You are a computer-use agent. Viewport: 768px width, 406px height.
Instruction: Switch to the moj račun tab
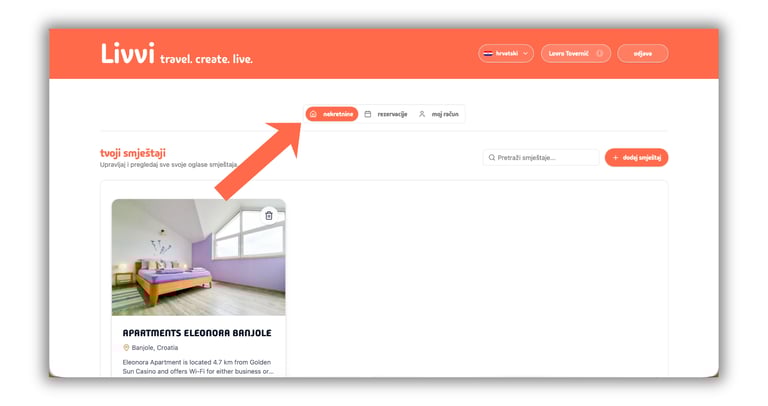(439, 114)
